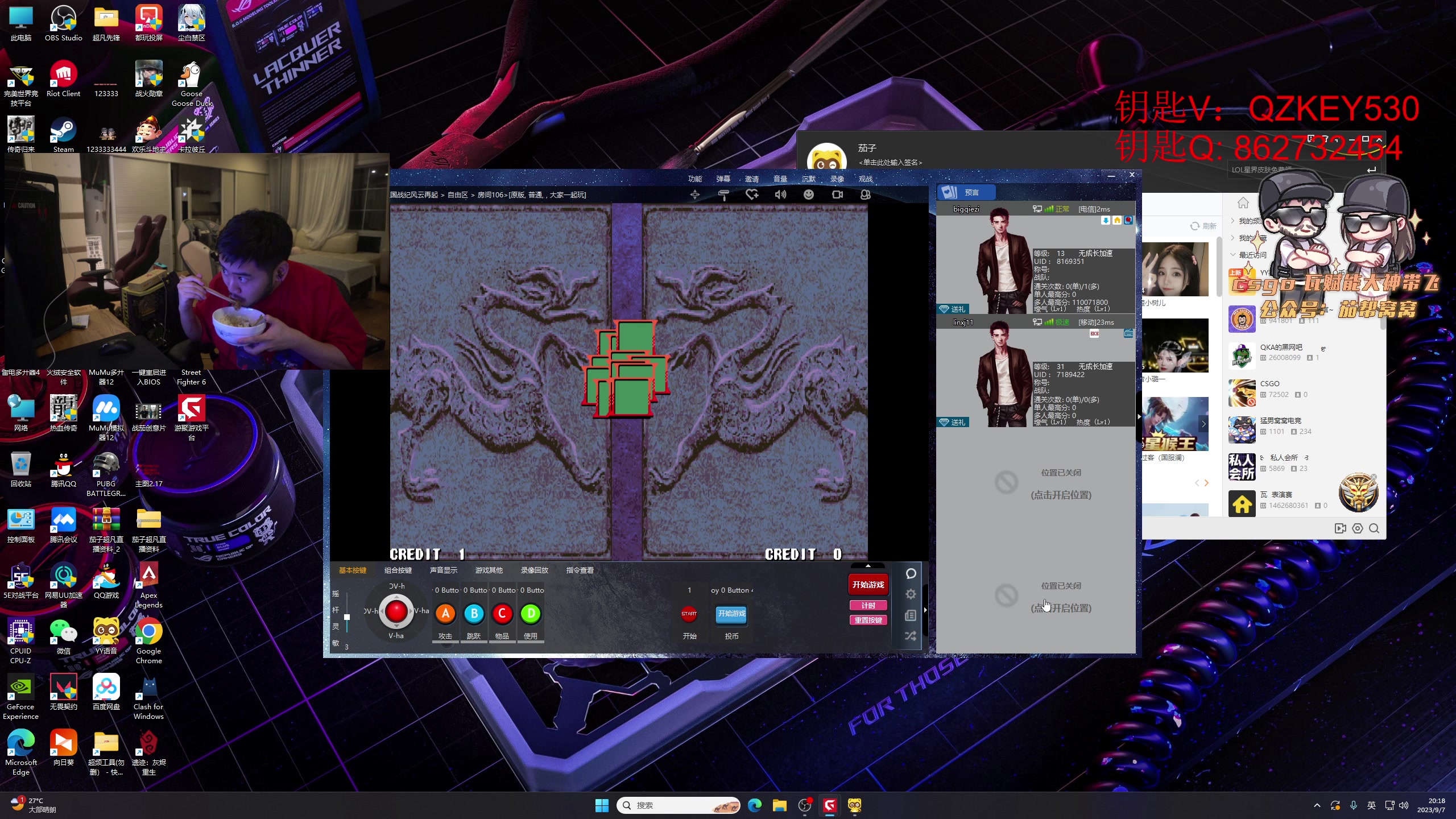Expand panel with right arrow beside control icons

pyautogui.click(x=925, y=610)
